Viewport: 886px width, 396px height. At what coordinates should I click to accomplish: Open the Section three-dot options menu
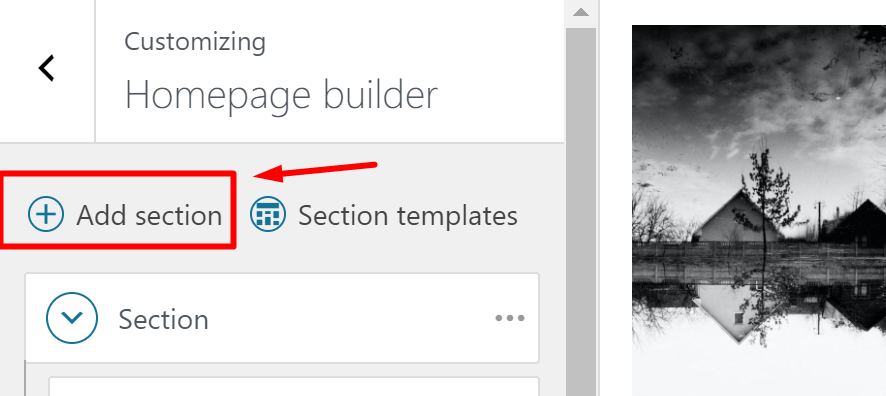click(x=510, y=318)
